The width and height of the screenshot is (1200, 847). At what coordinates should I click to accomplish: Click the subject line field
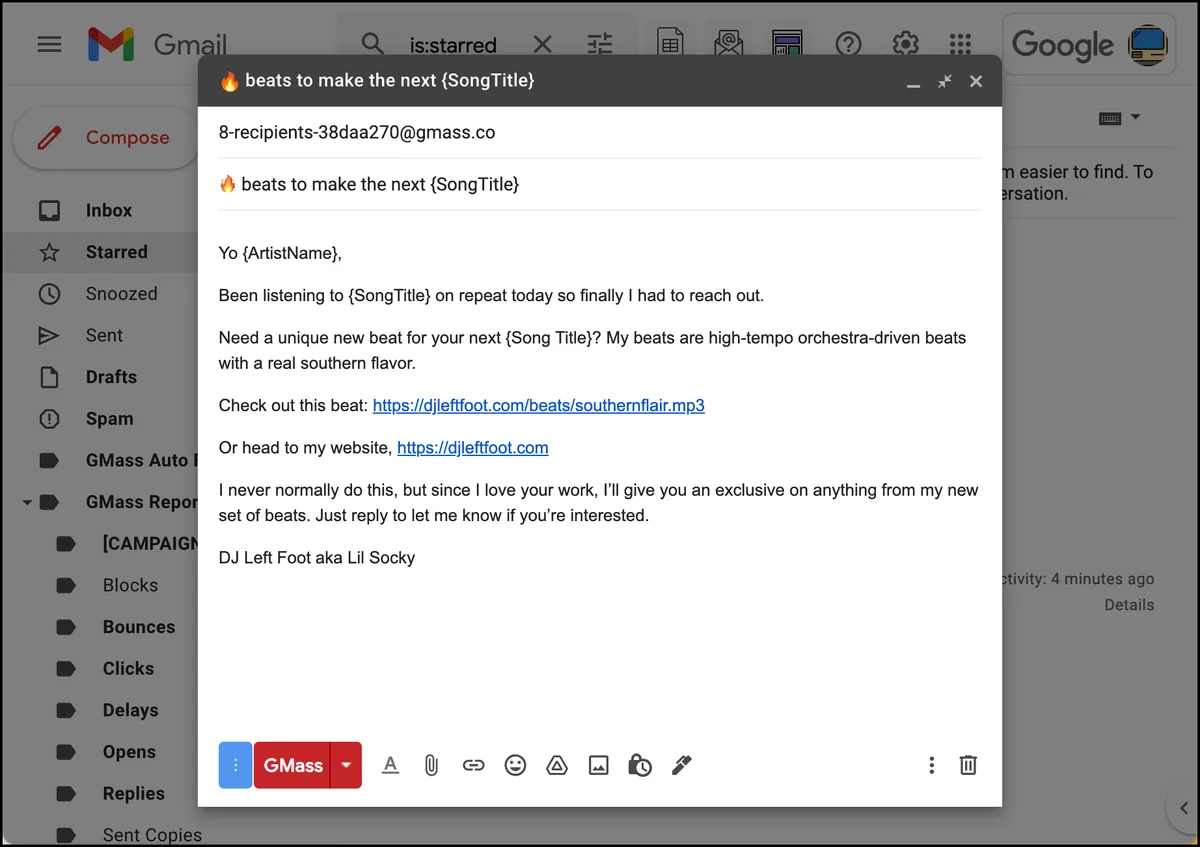click(600, 184)
